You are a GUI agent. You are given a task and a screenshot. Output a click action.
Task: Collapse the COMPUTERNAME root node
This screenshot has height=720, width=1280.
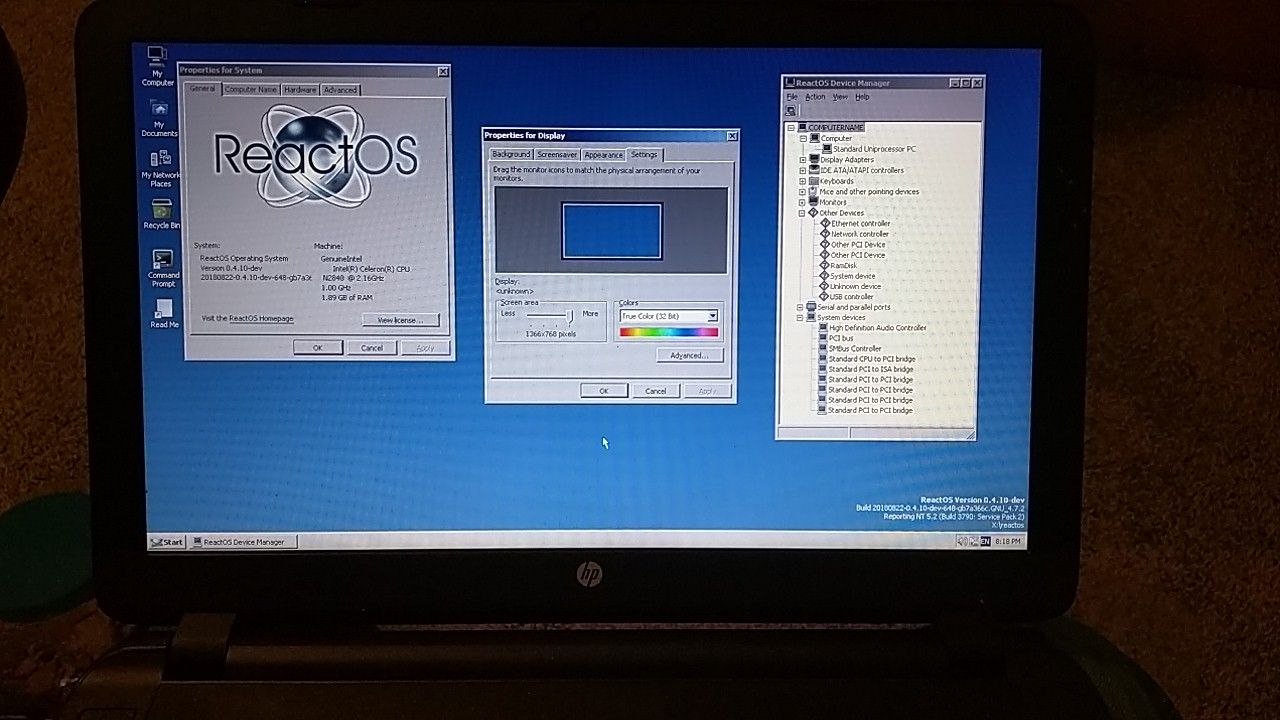791,128
